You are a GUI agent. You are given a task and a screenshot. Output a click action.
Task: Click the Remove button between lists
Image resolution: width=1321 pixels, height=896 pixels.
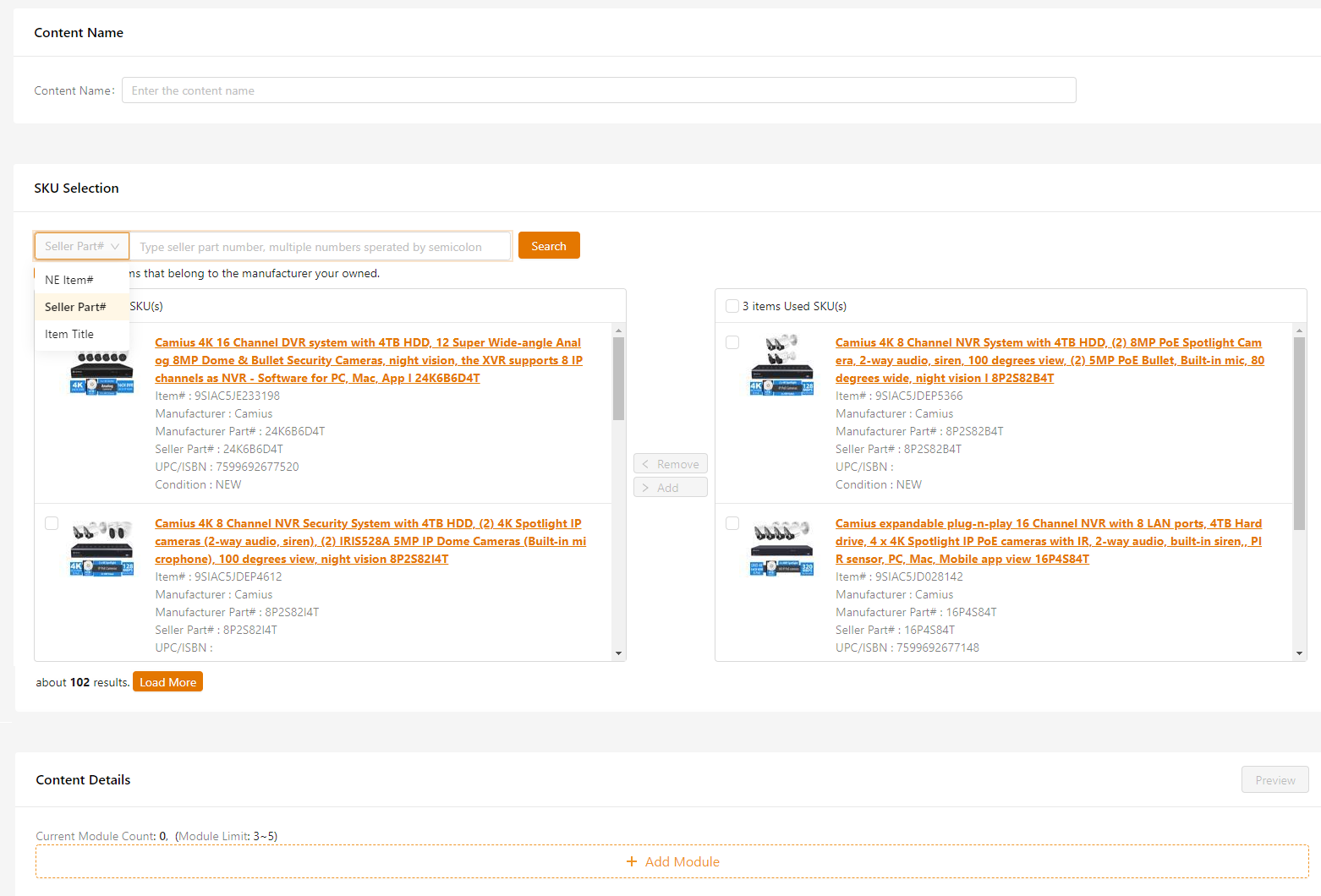point(671,464)
